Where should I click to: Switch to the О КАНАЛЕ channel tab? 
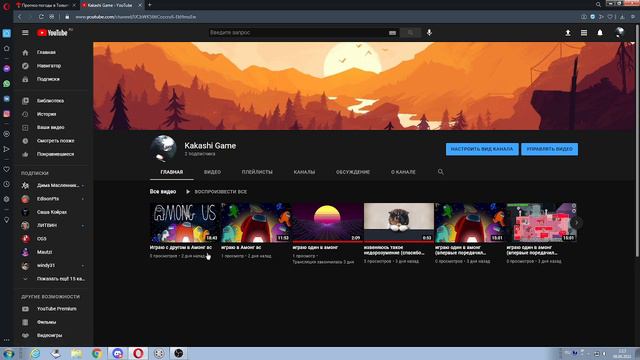403,172
